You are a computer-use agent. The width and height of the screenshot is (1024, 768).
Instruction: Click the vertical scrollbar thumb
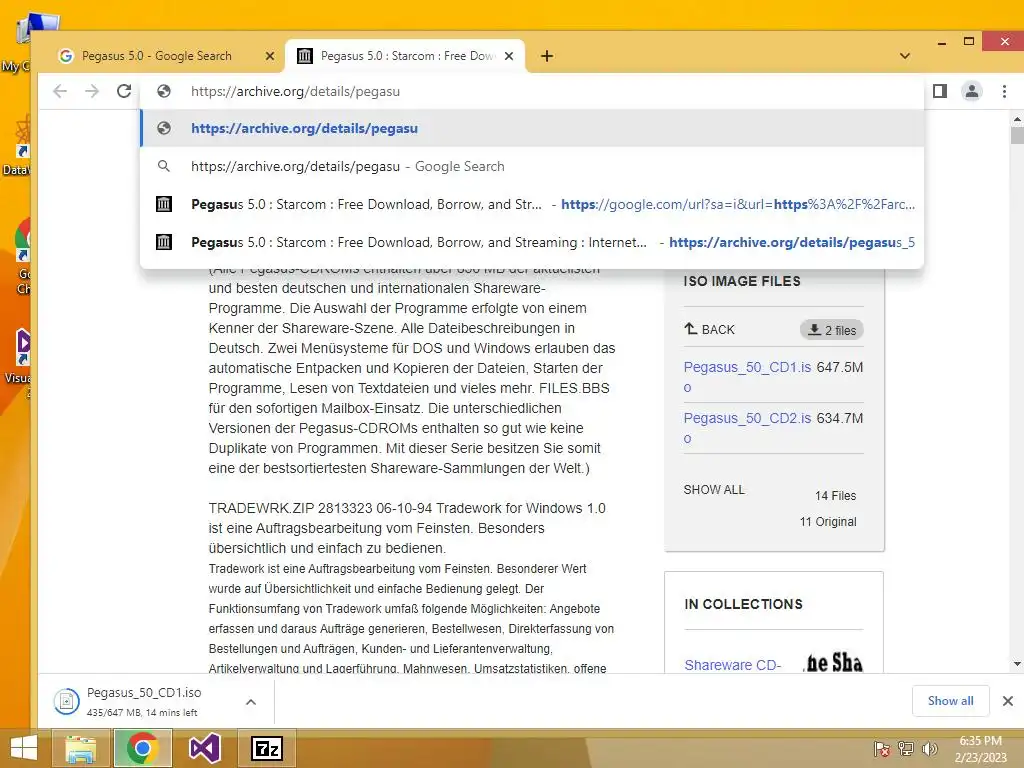pos(1017,135)
